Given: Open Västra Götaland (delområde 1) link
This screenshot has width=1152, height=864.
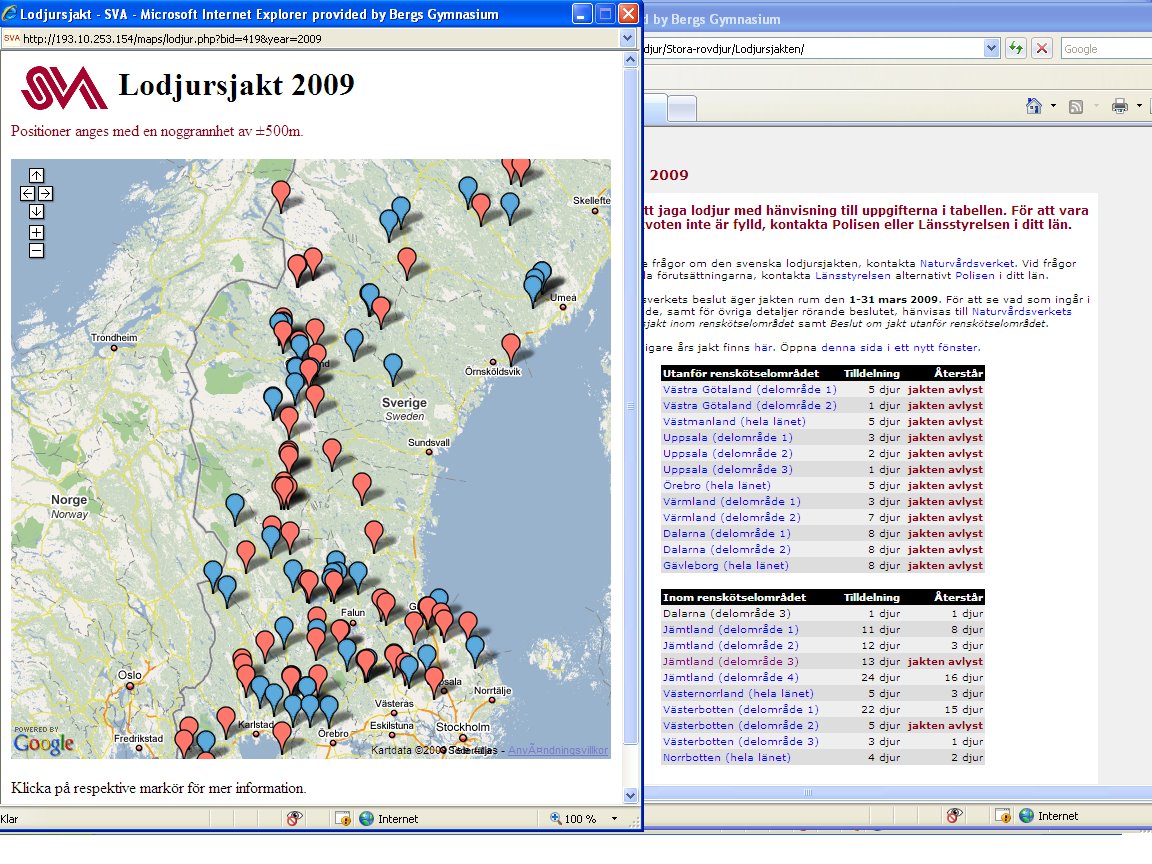Looking at the screenshot, I should click(x=749, y=389).
